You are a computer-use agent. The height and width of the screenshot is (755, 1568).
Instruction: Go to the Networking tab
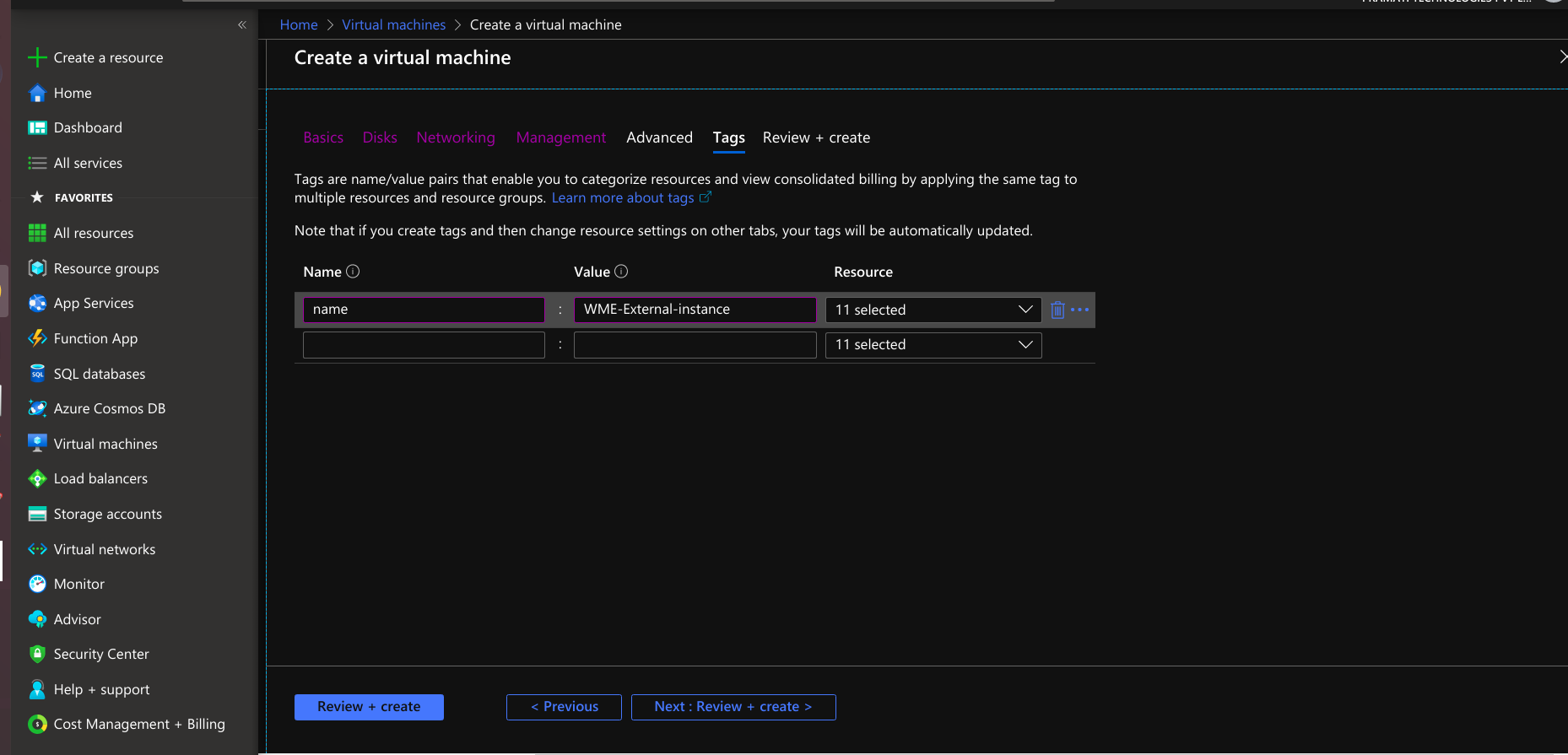pyautogui.click(x=456, y=138)
